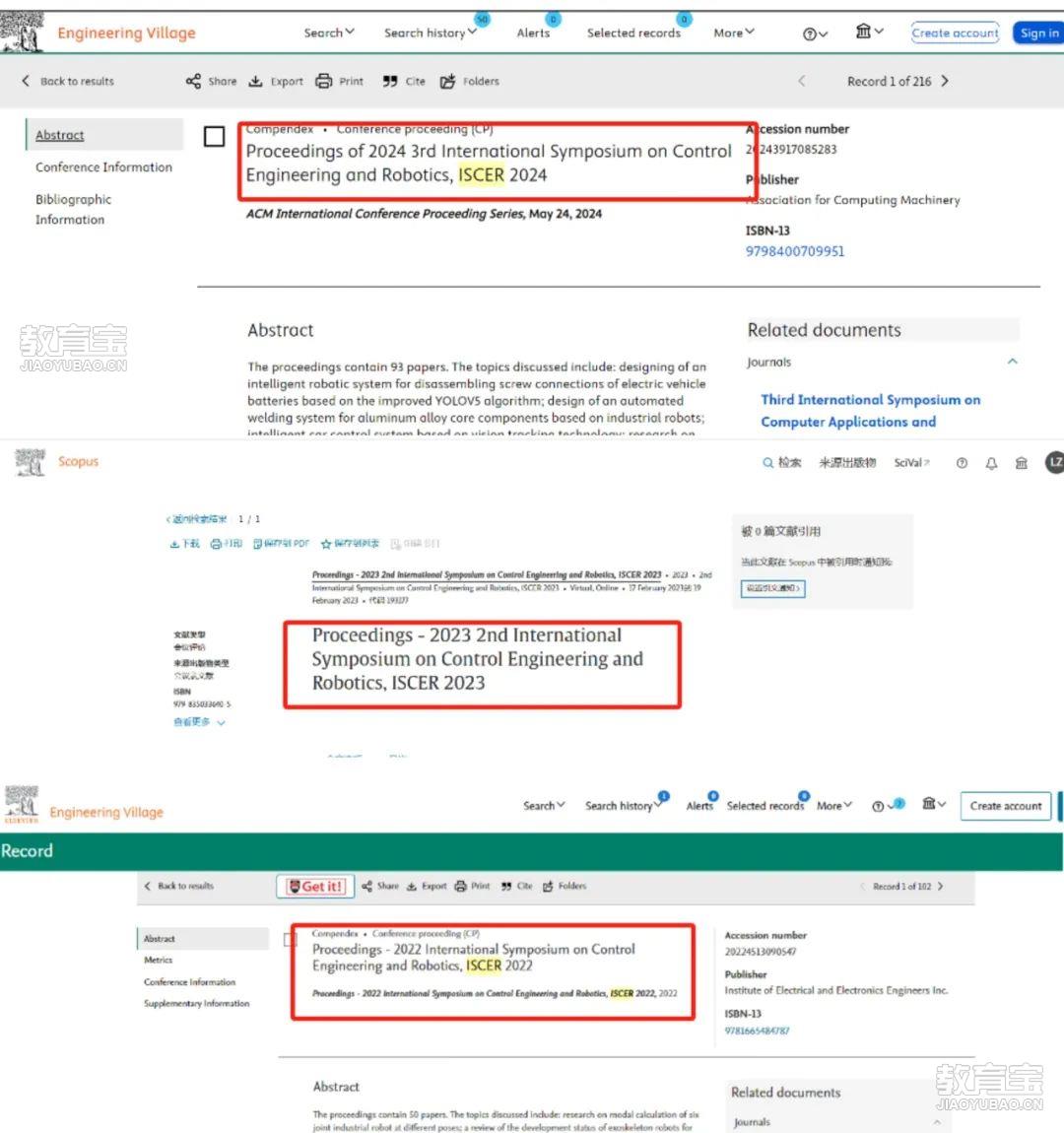Open ISBN-13 link 9798400709951

pyautogui.click(x=795, y=251)
